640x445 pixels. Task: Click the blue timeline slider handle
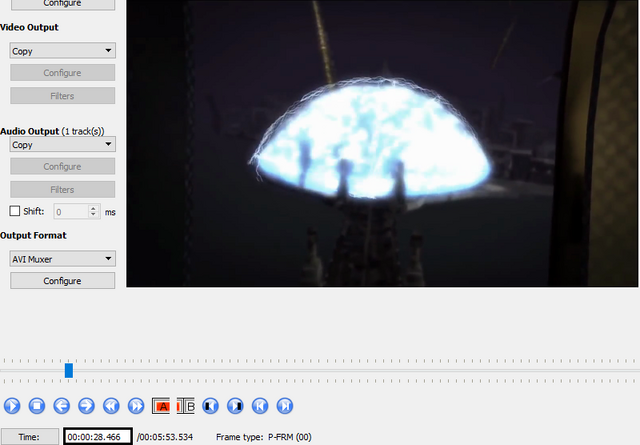(x=69, y=371)
